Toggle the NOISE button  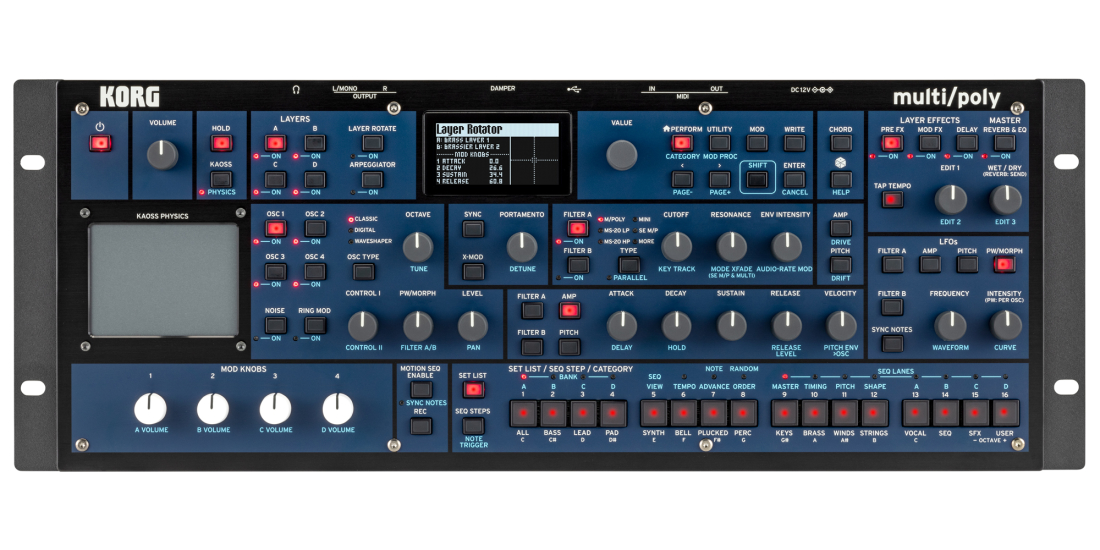[x=275, y=325]
